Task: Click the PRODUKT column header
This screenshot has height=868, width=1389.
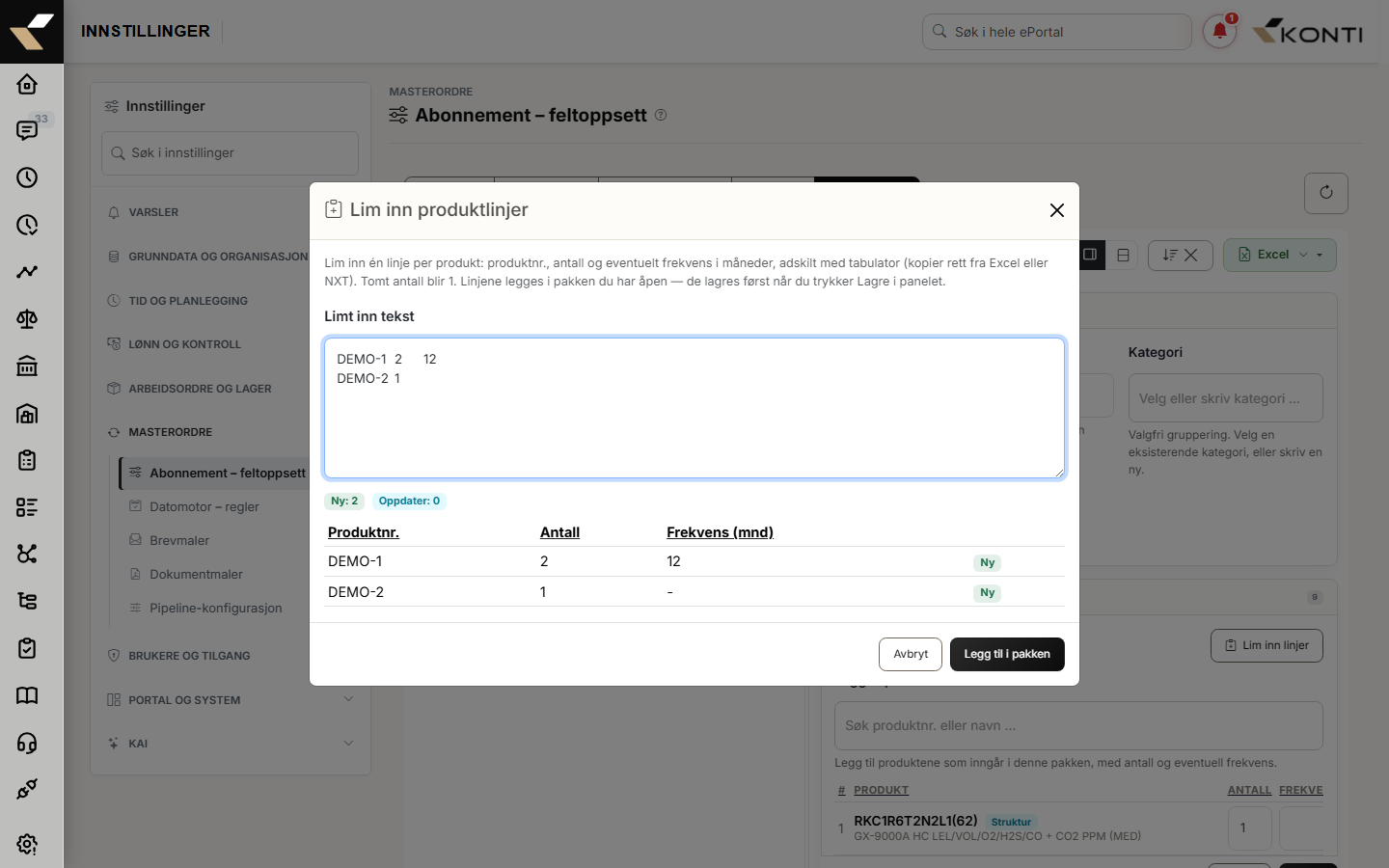Action: click(x=881, y=790)
